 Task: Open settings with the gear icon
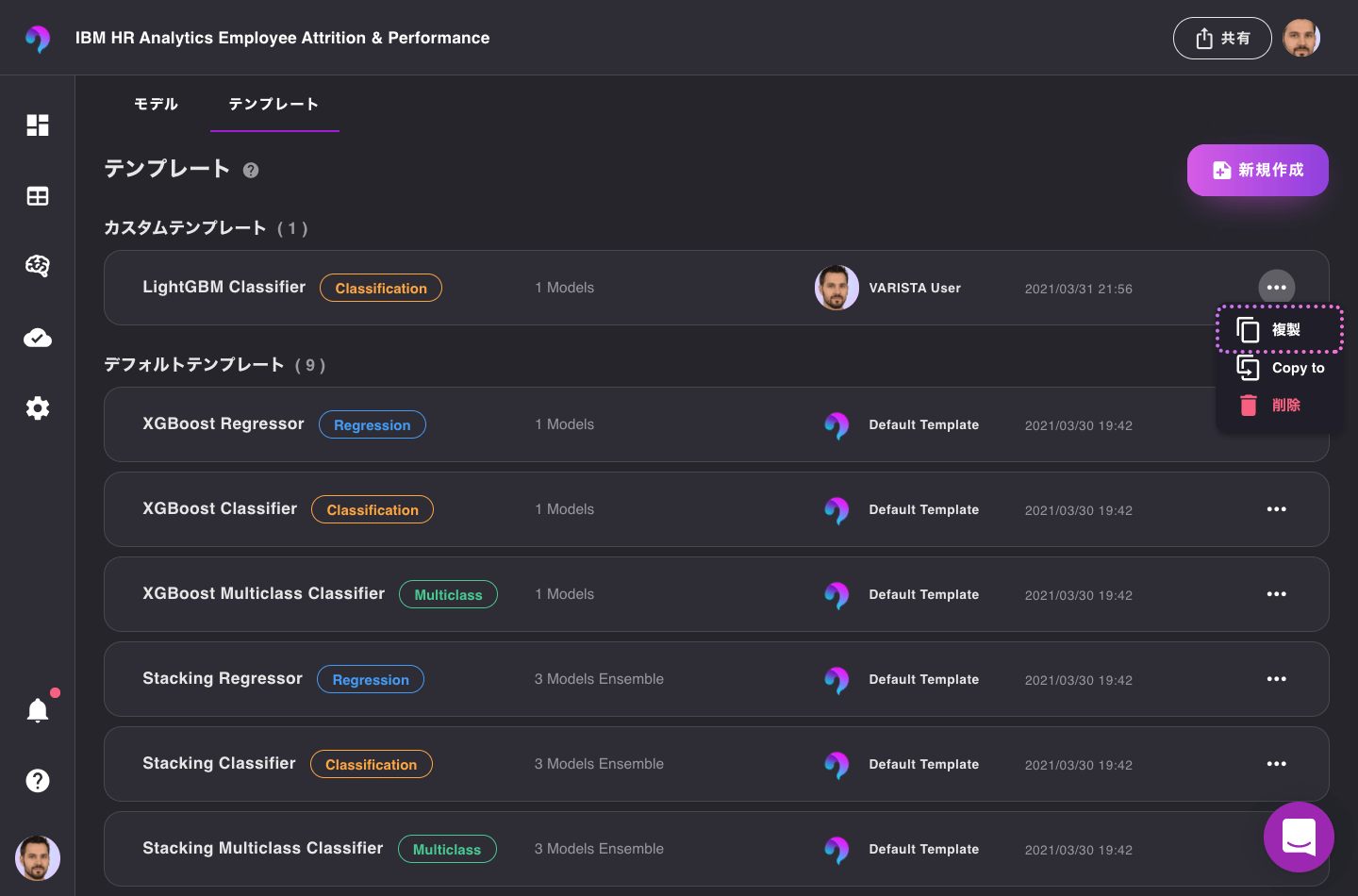click(38, 407)
